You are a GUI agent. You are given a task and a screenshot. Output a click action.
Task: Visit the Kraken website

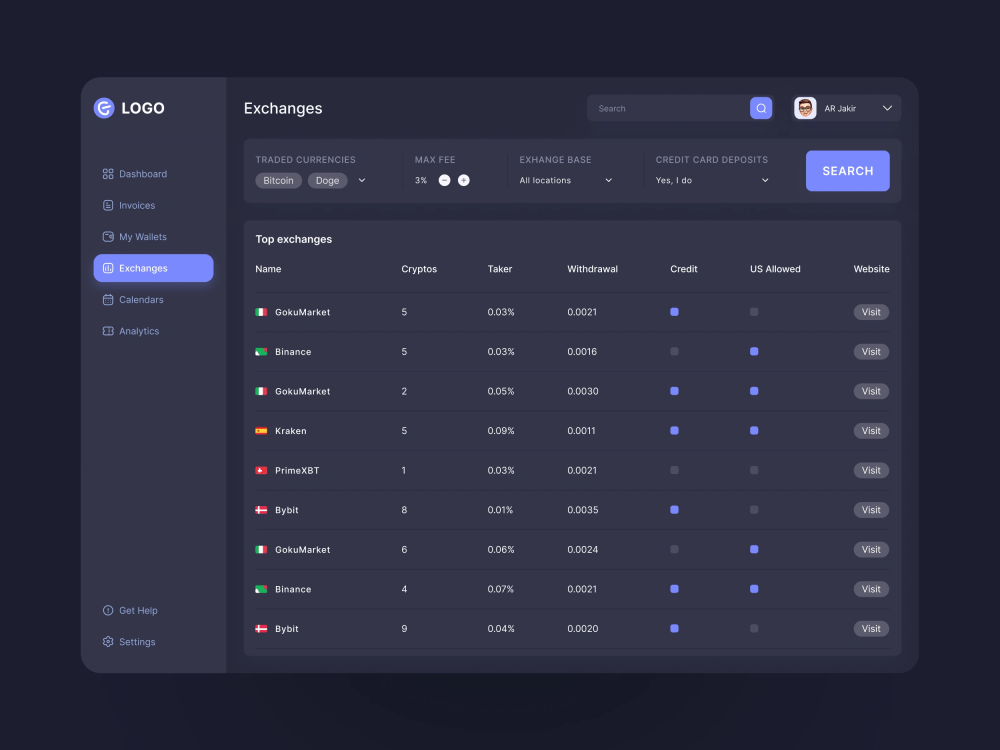pos(871,431)
